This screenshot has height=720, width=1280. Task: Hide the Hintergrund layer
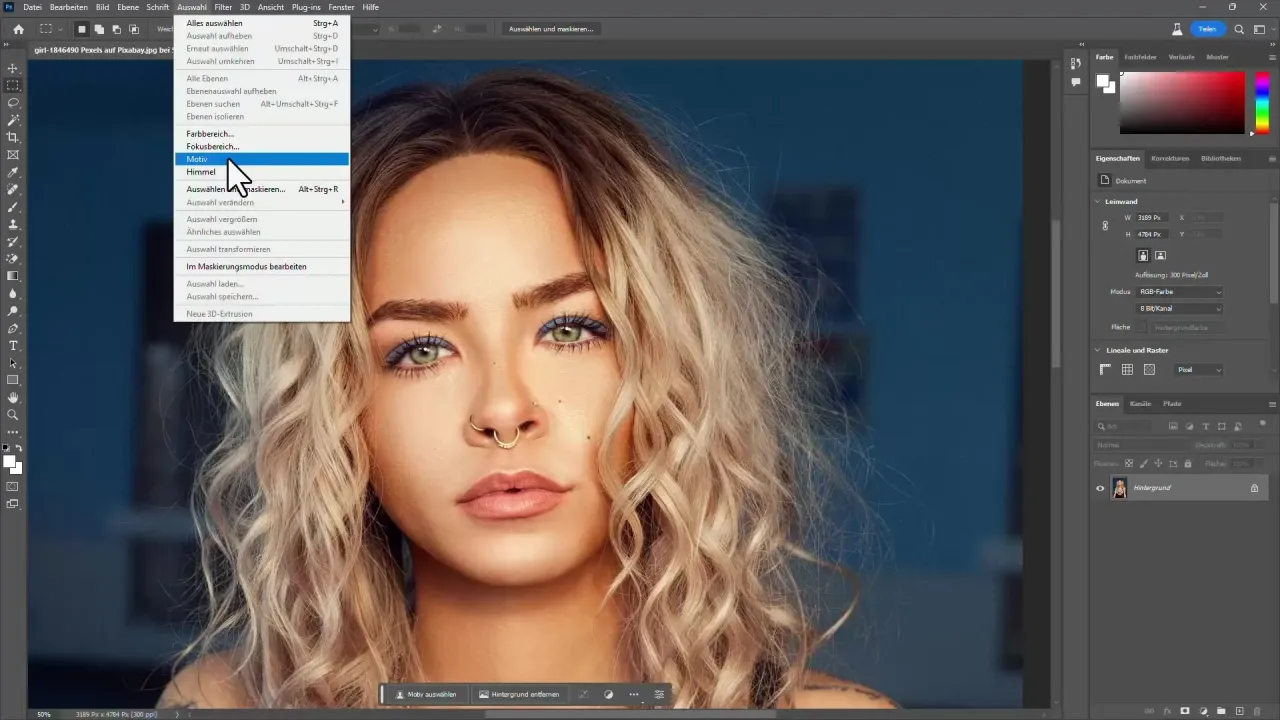[x=1099, y=487]
